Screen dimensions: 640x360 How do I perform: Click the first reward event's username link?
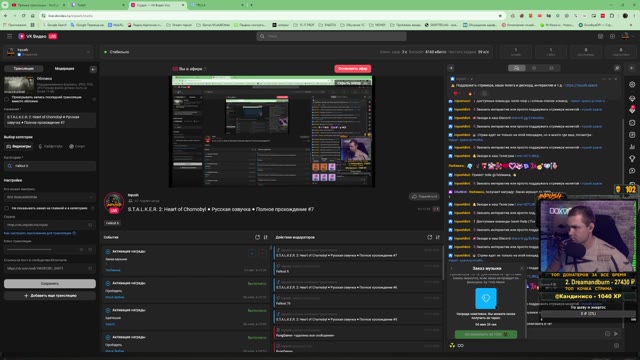[113, 270]
